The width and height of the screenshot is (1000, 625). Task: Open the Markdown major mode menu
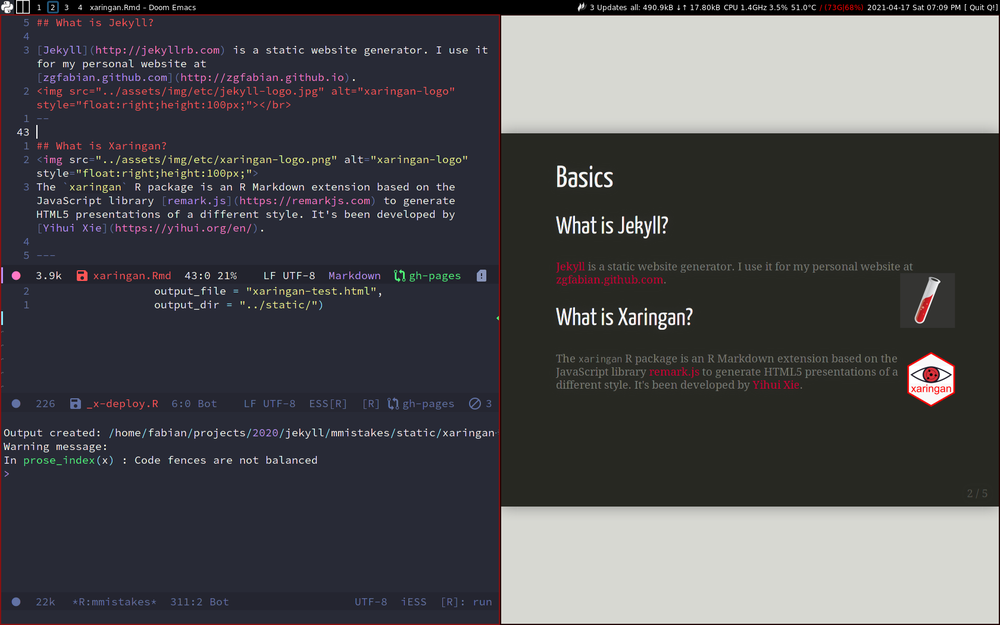(x=355, y=276)
